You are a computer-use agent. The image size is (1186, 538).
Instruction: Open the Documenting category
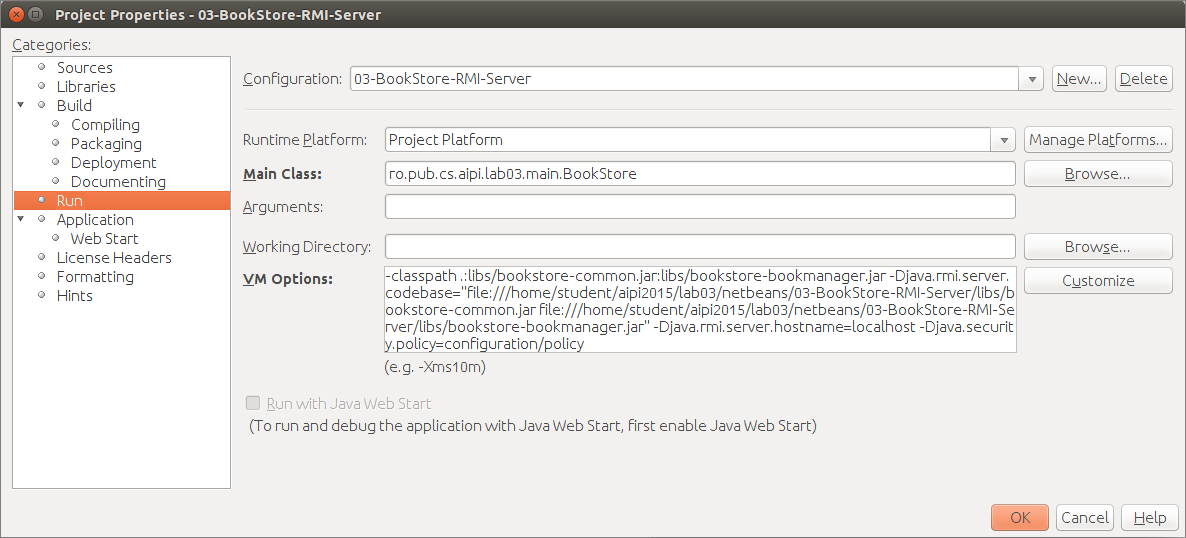[x=118, y=182]
